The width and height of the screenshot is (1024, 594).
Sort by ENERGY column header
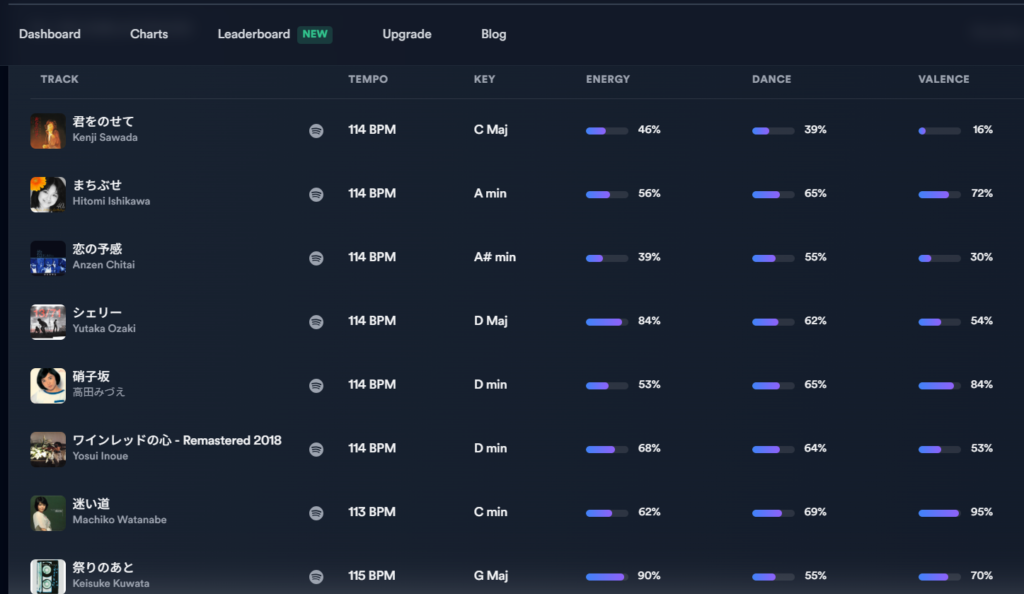(608, 79)
